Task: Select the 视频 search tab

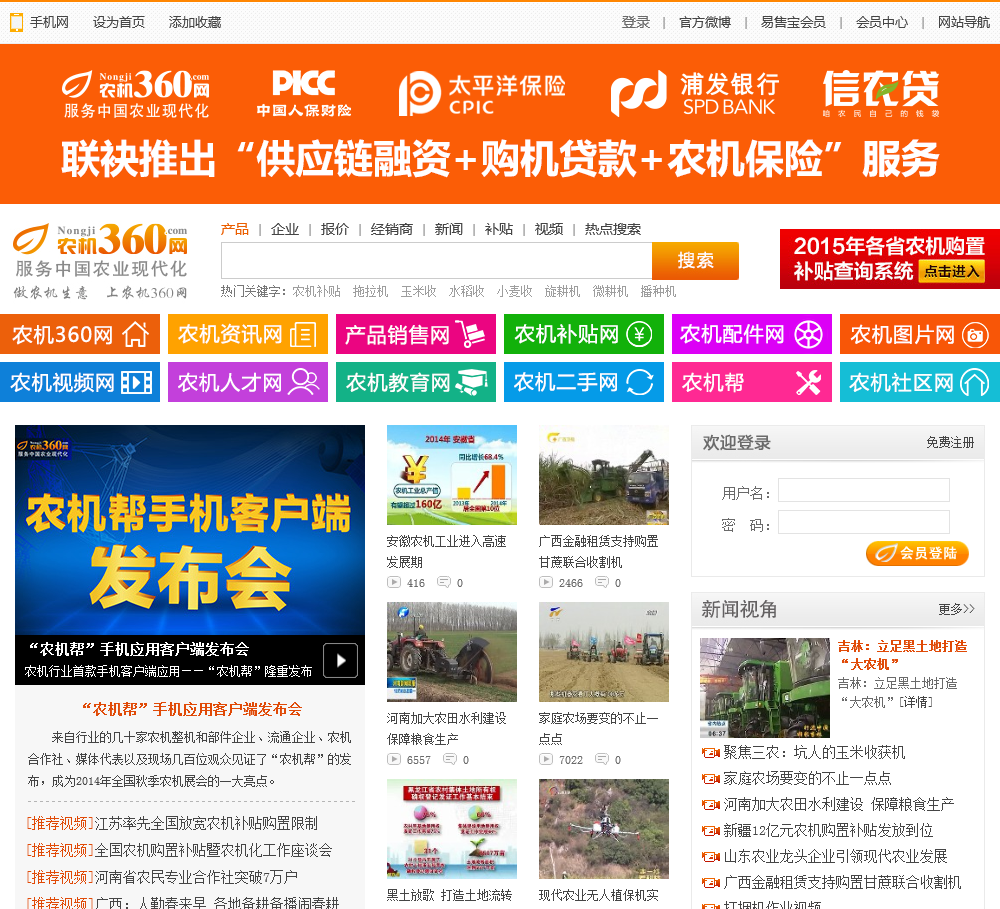Action: pos(548,229)
